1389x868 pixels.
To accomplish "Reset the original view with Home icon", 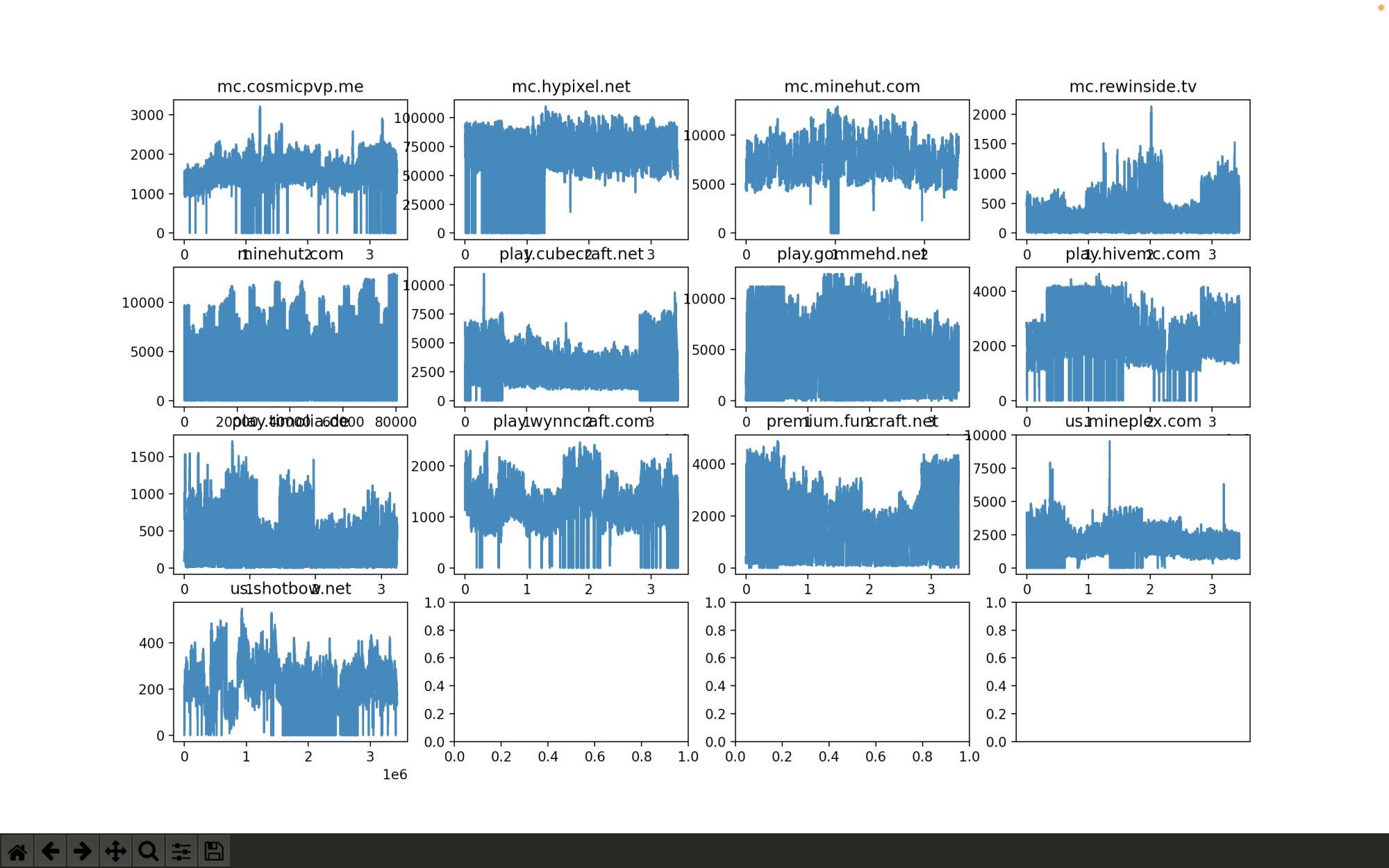I will pyautogui.click(x=17, y=851).
